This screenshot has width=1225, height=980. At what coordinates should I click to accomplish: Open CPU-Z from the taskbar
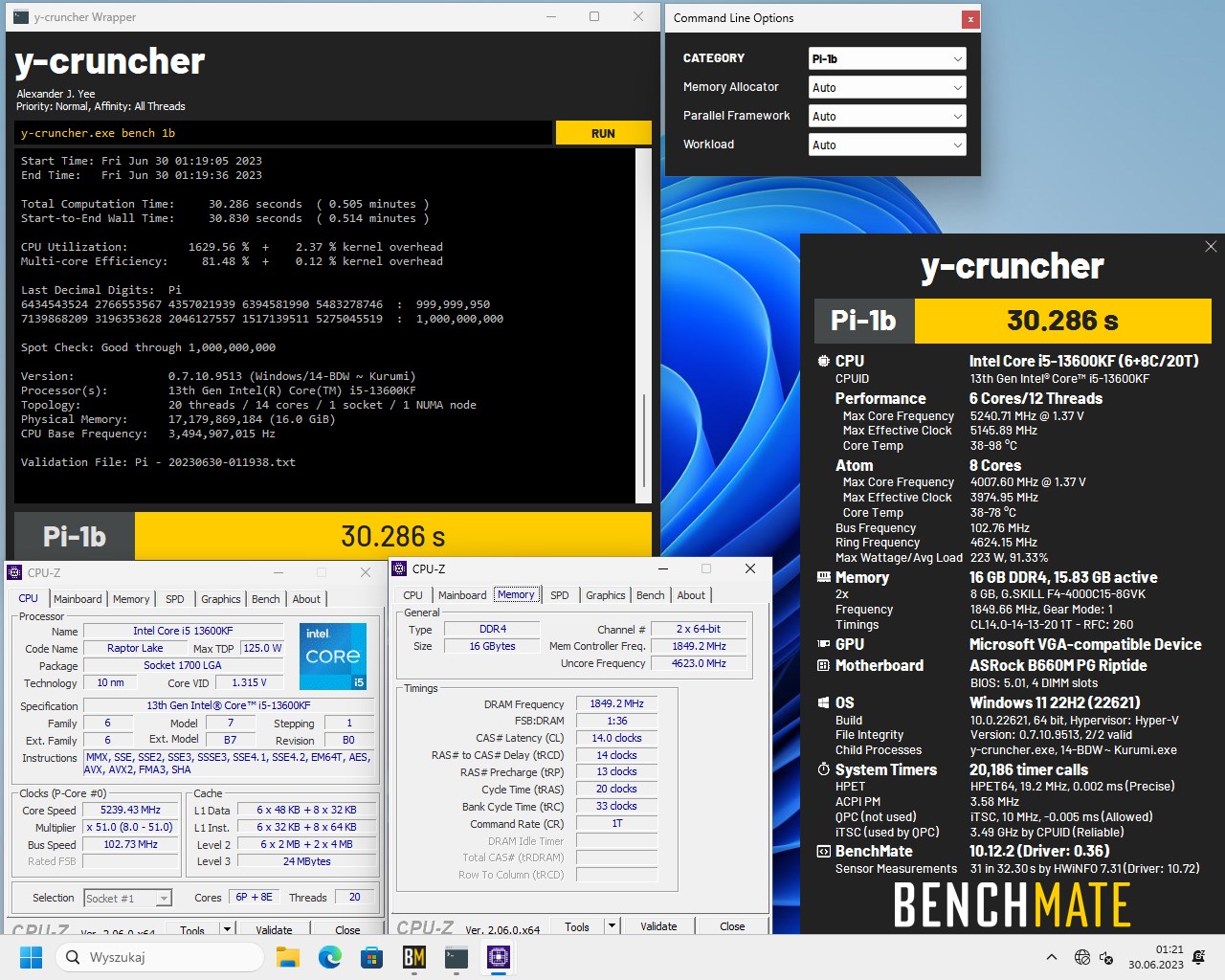coord(499,957)
